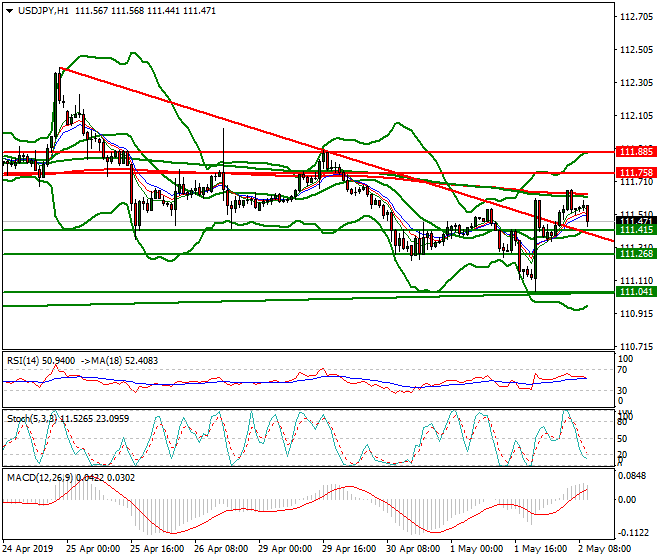
Task: Select the 111.268 green support price label
Action: click(x=636, y=253)
